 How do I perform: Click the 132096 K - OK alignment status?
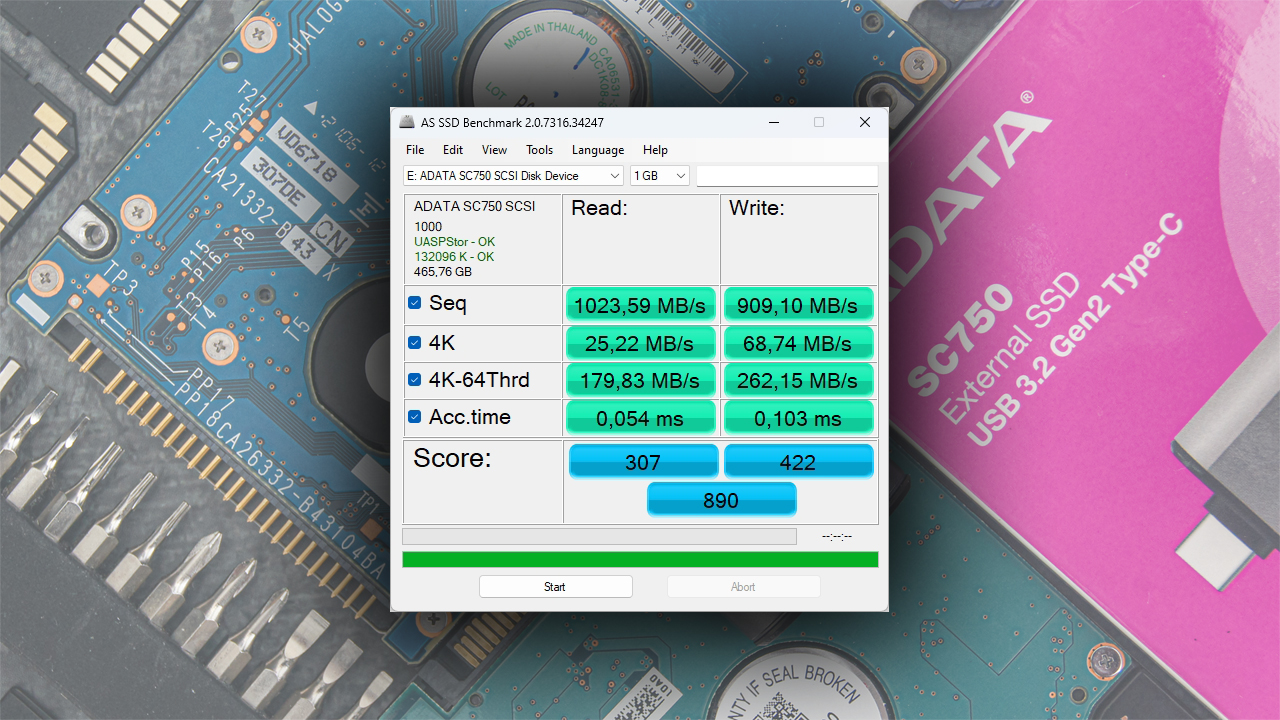[454, 257]
